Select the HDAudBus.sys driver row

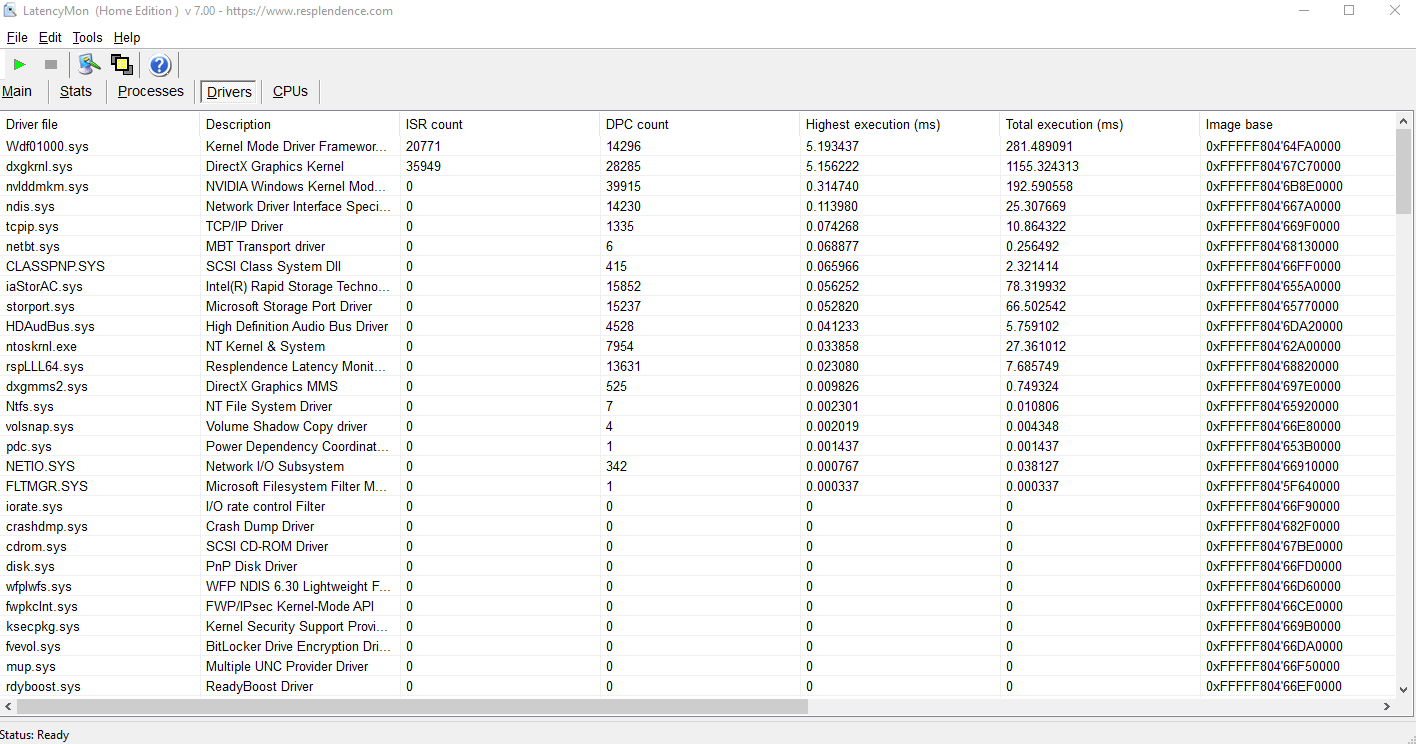[697, 326]
